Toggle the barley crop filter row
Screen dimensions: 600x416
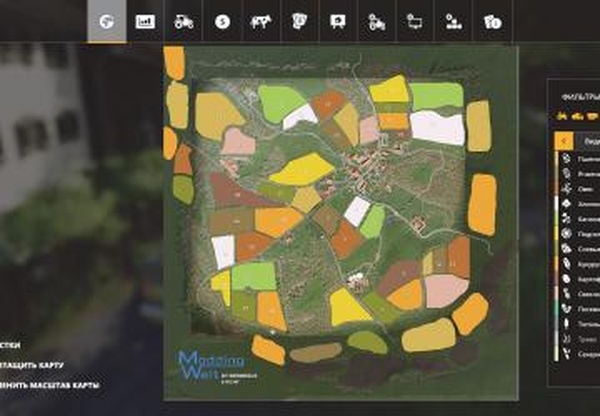[x=579, y=174]
